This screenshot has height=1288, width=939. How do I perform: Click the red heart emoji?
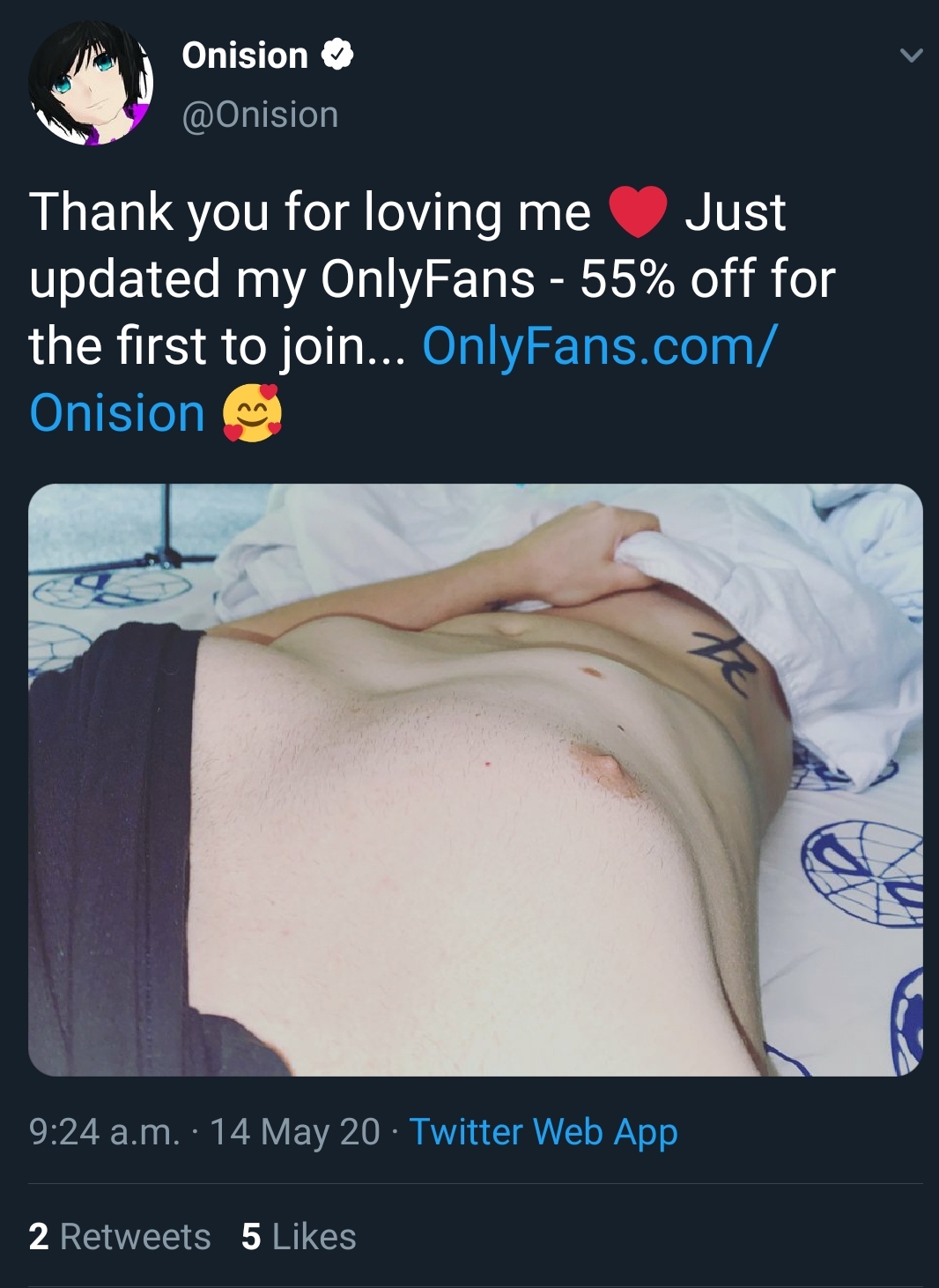tap(638, 212)
